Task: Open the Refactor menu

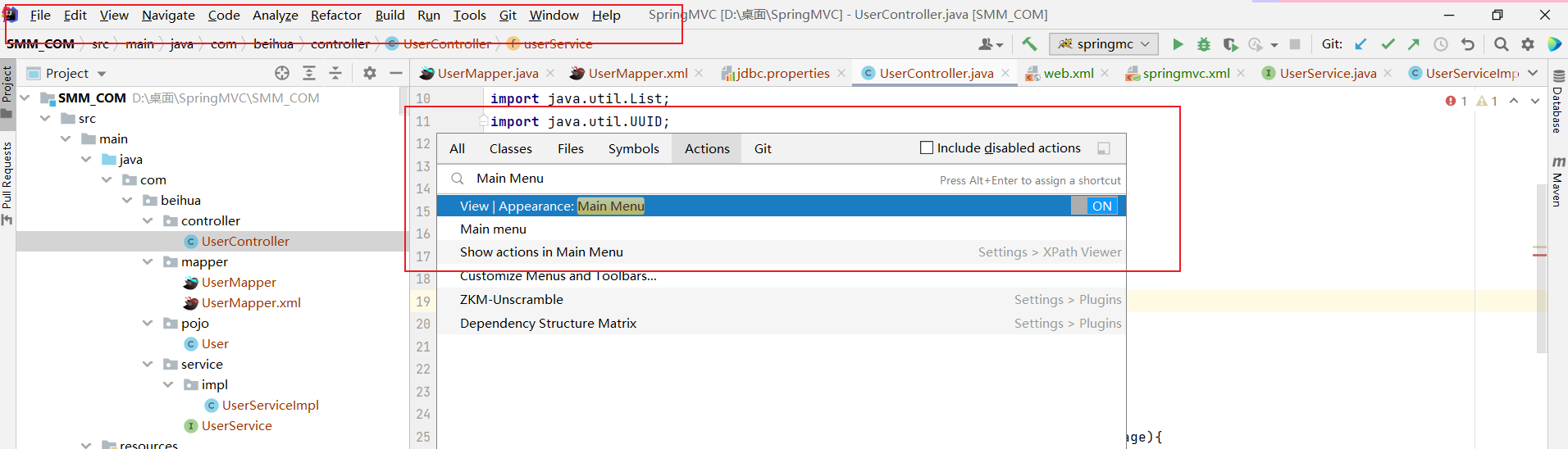Action: [x=336, y=15]
